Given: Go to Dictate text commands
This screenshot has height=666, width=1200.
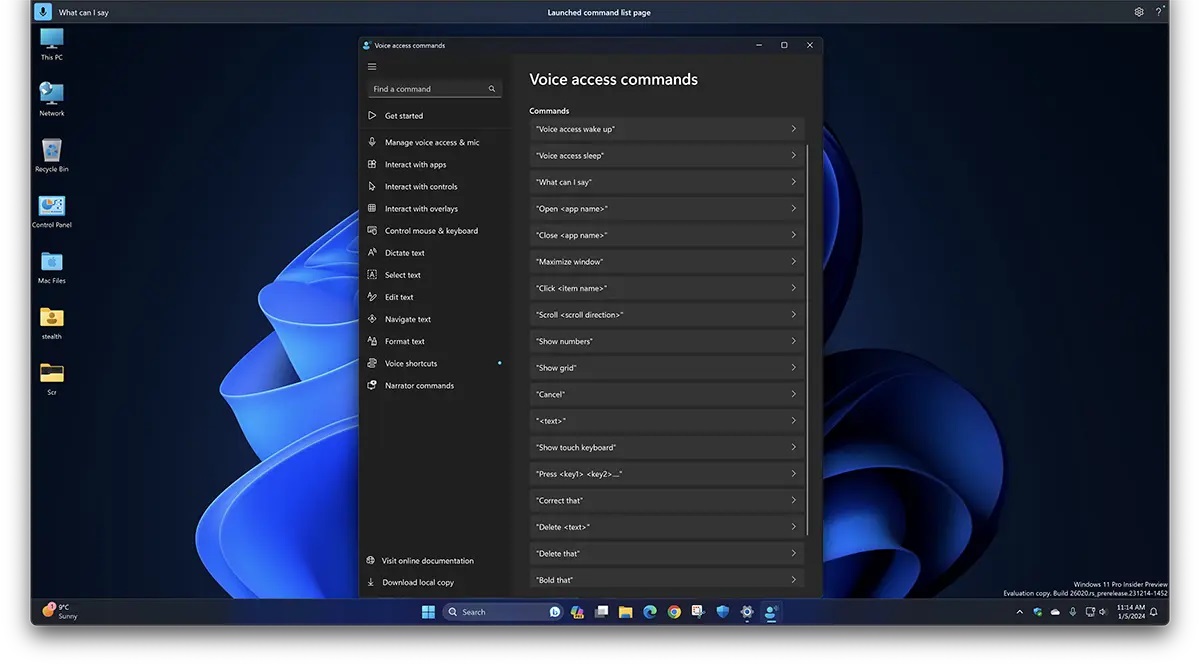Looking at the screenshot, I should pos(405,253).
